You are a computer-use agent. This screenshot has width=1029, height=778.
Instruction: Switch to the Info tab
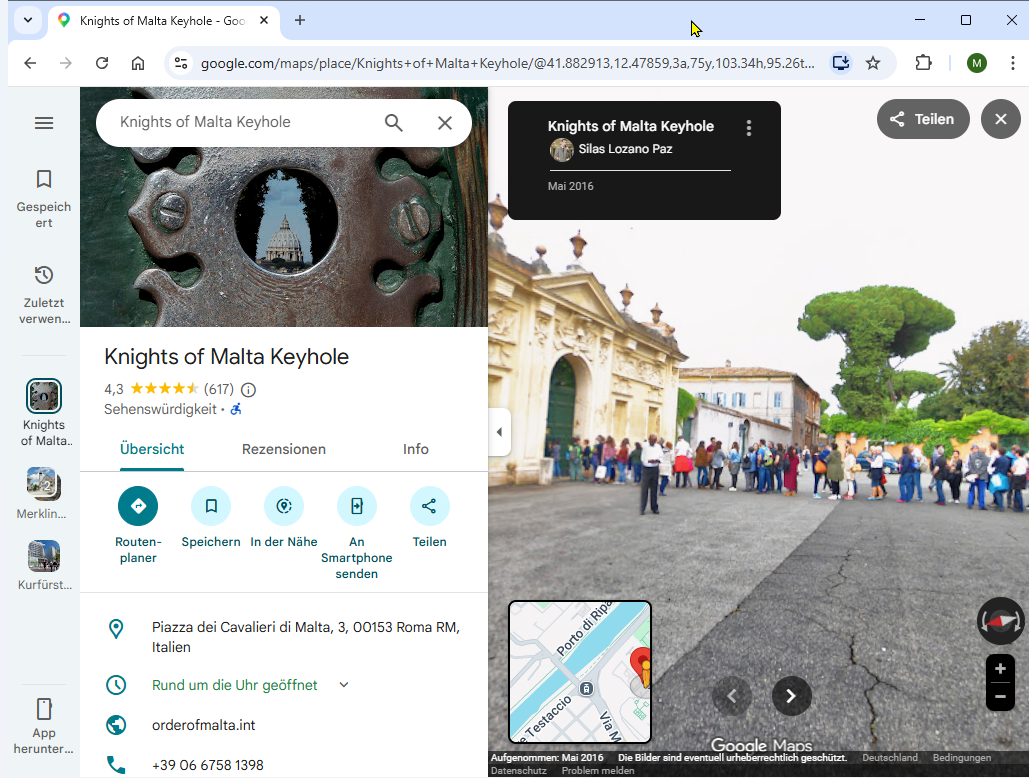pyautogui.click(x=416, y=449)
